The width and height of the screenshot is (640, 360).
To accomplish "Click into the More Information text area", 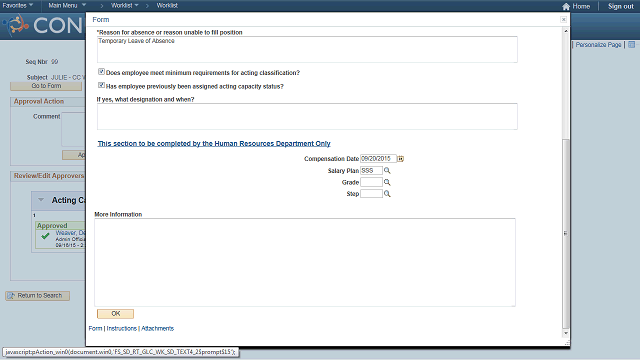I will (x=305, y=262).
